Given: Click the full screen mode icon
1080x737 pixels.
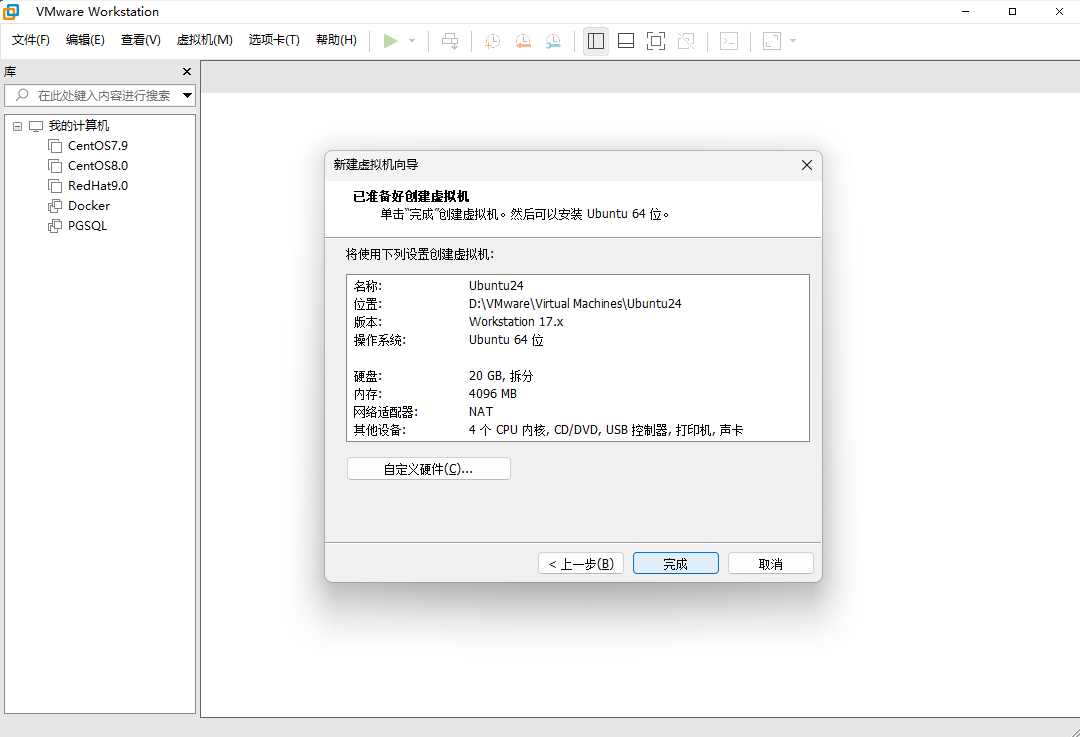Looking at the screenshot, I should [x=656, y=41].
